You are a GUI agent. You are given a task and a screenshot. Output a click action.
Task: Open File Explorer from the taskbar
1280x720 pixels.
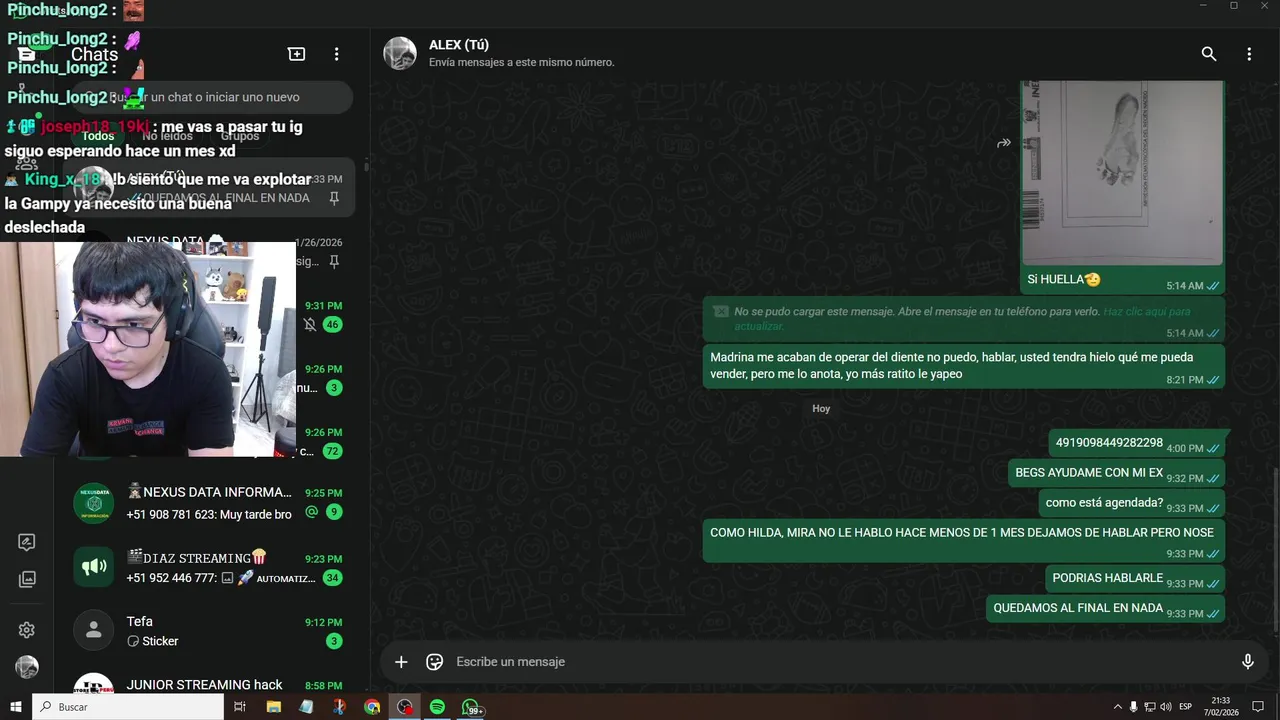(x=273, y=707)
